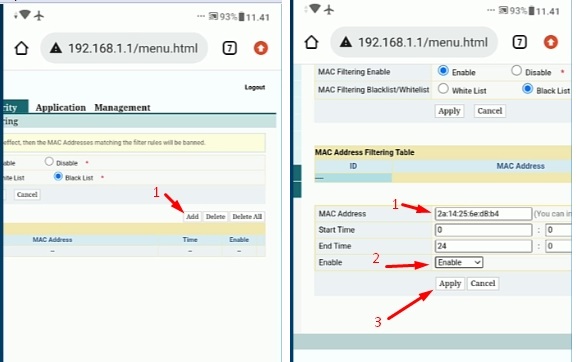Click MAC Address column header in left table
This screenshot has width=578, height=362.
(52, 240)
